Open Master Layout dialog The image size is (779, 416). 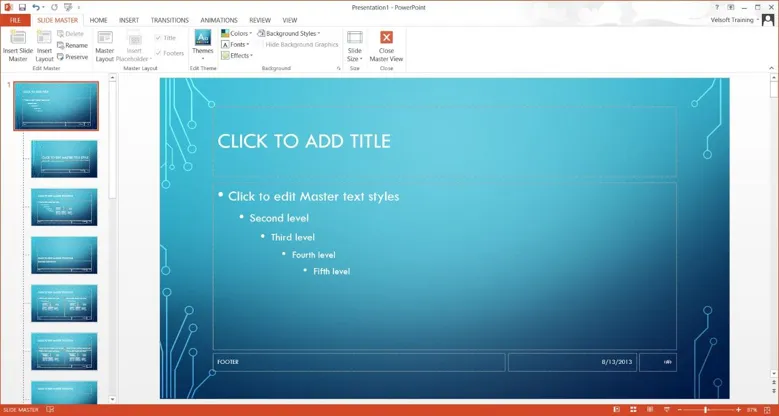tap(105, 46)
